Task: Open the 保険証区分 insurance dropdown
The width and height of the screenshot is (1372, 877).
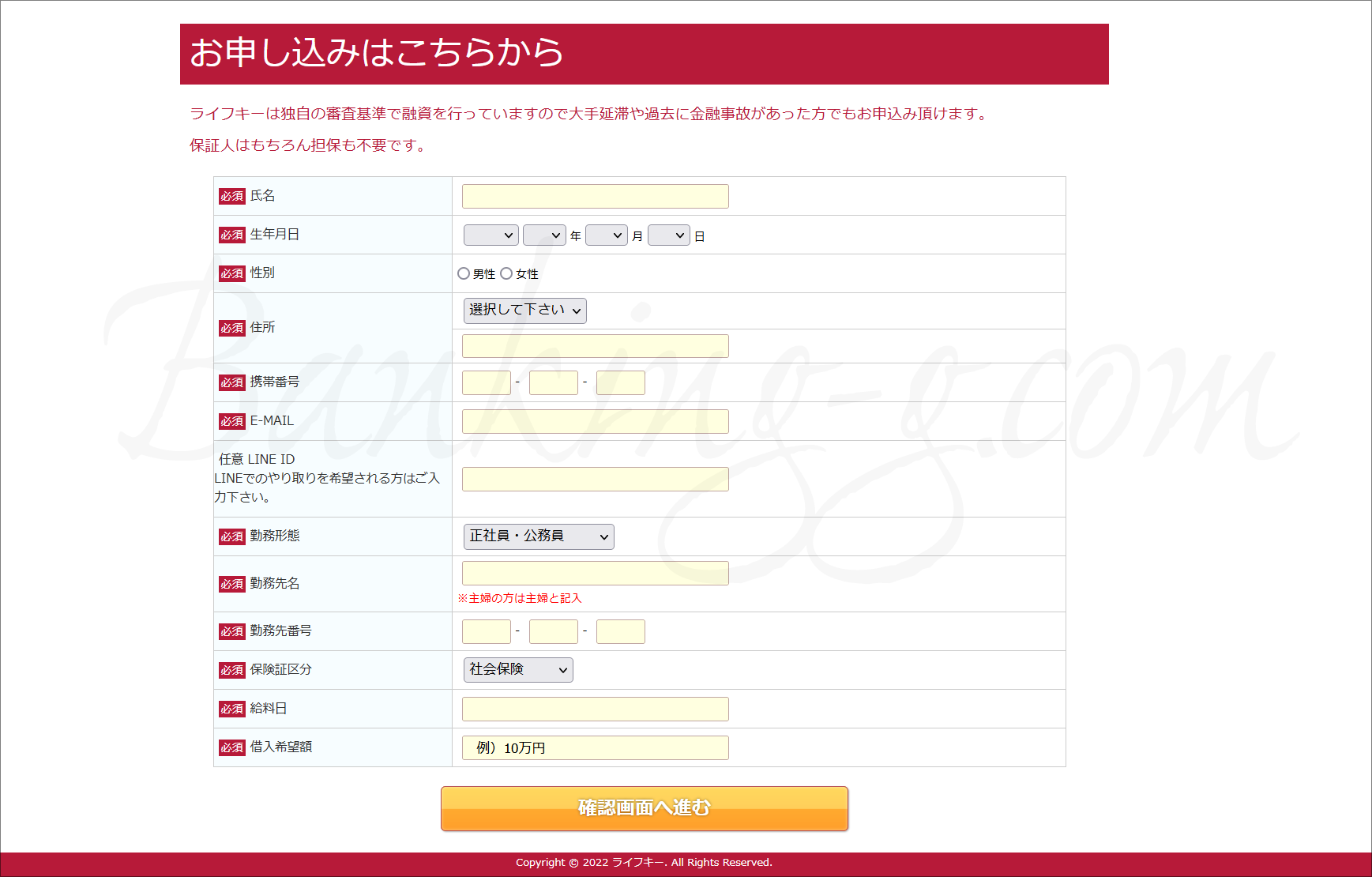Action: coord(517,670)
